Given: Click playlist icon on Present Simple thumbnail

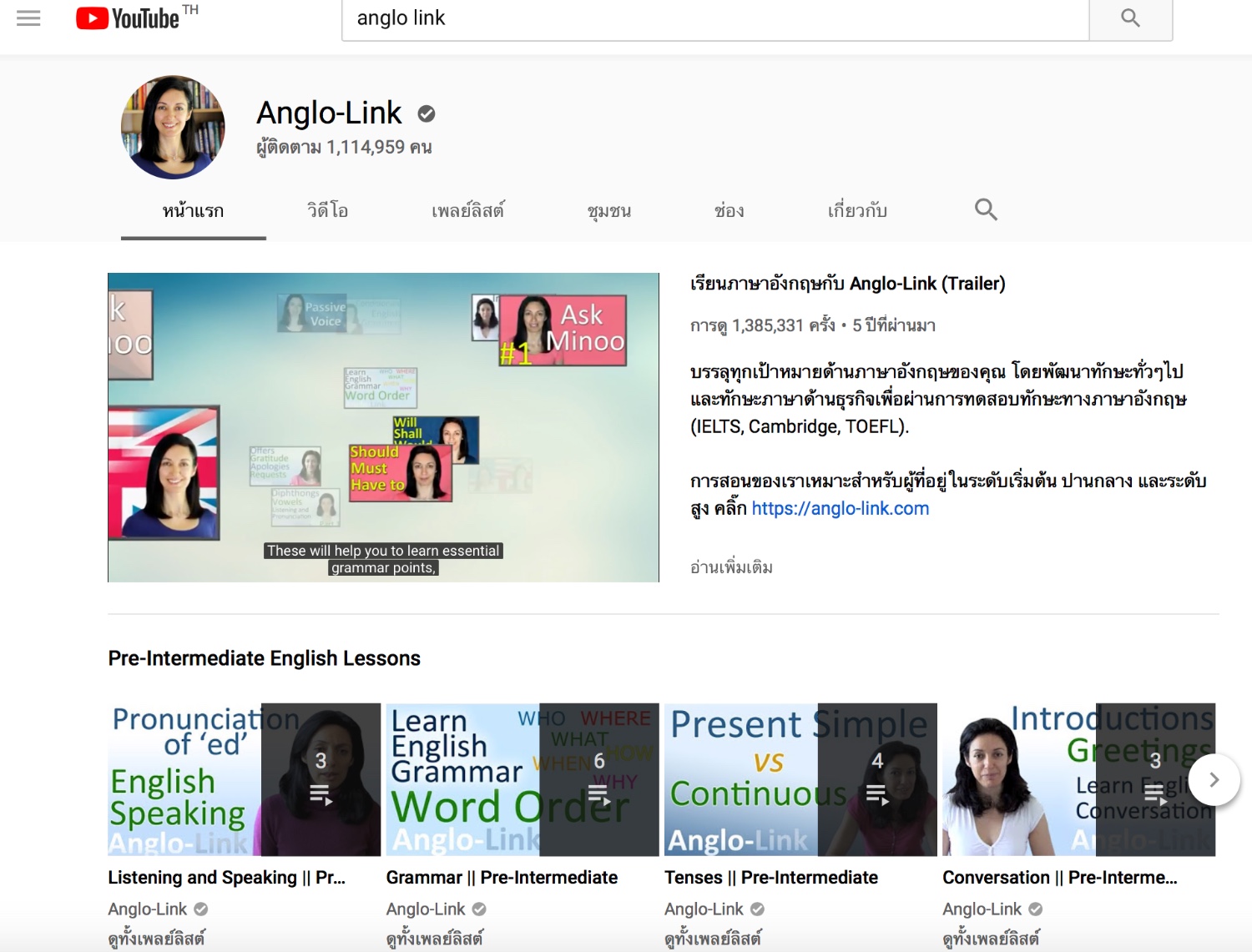Looking at the screenshot, I should [877, 794].
